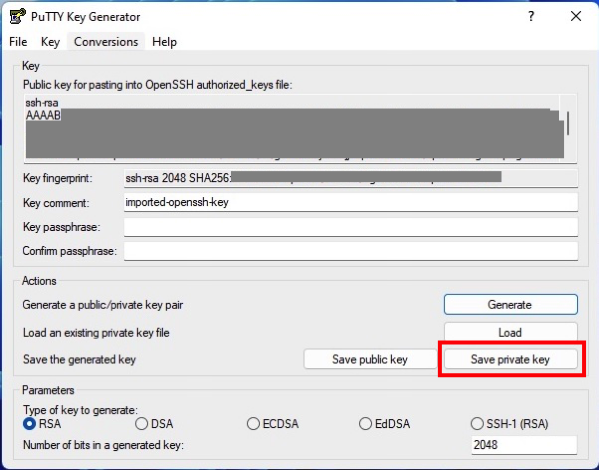Screen dimensions: 599x470
Task: Click Save private key button
Action: pyautogui.click(x=510, y=359)
